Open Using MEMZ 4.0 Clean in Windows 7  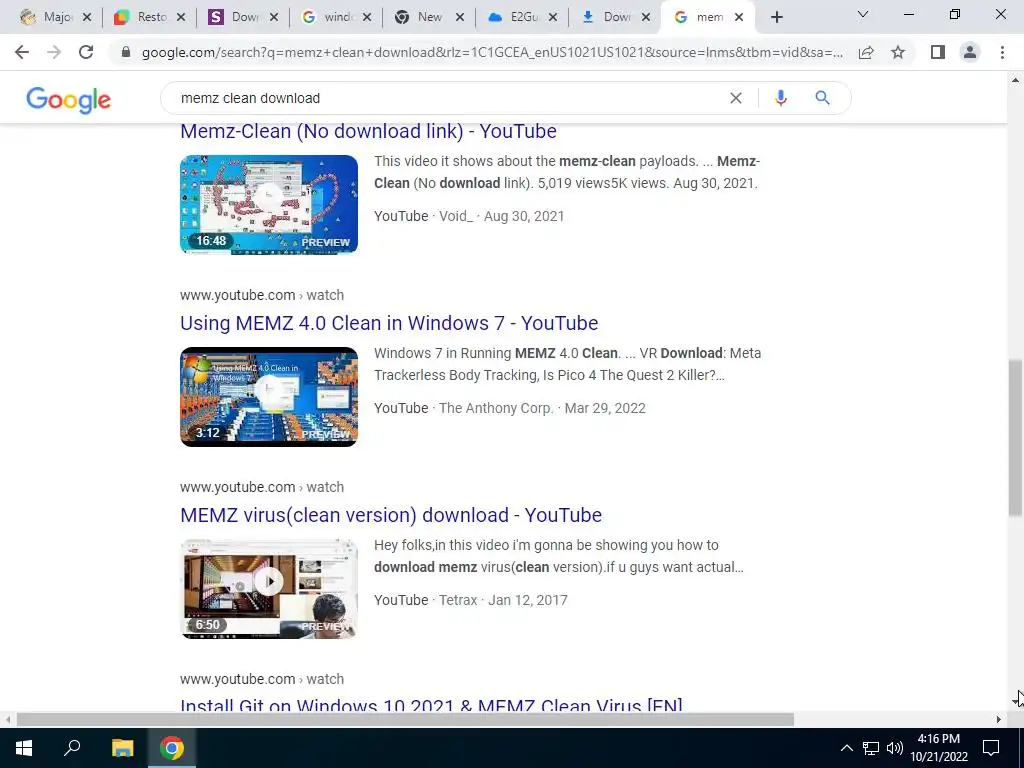pyautogui.click(x=389, y=323)
